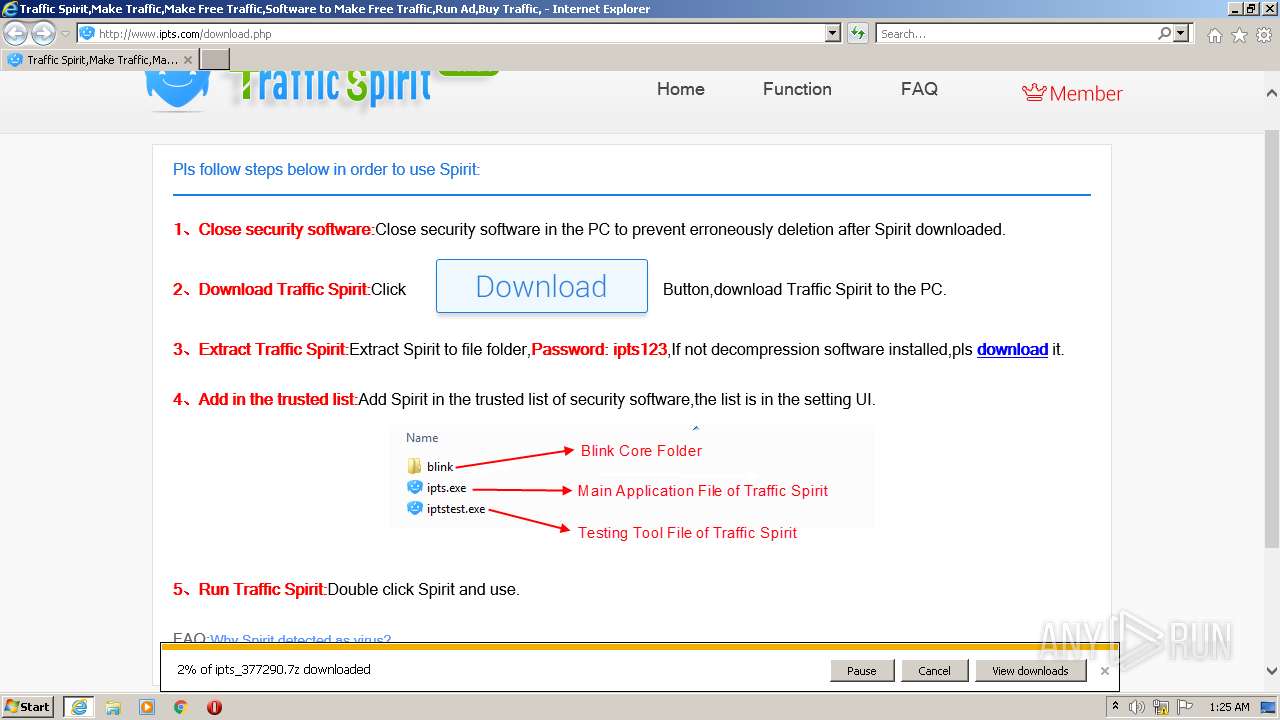Screen dimensions: 1280x720
Task: Cancel the ipts file download
Action: click(934, 671)
